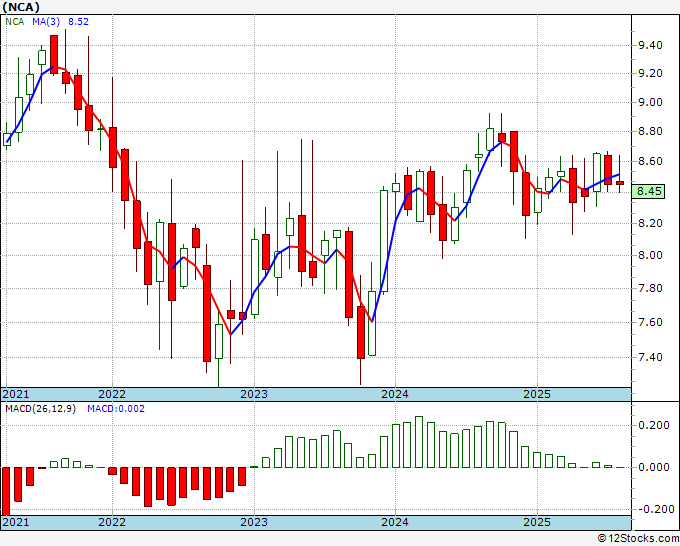Click the 0.200 MACD axis label

[654, 425]
